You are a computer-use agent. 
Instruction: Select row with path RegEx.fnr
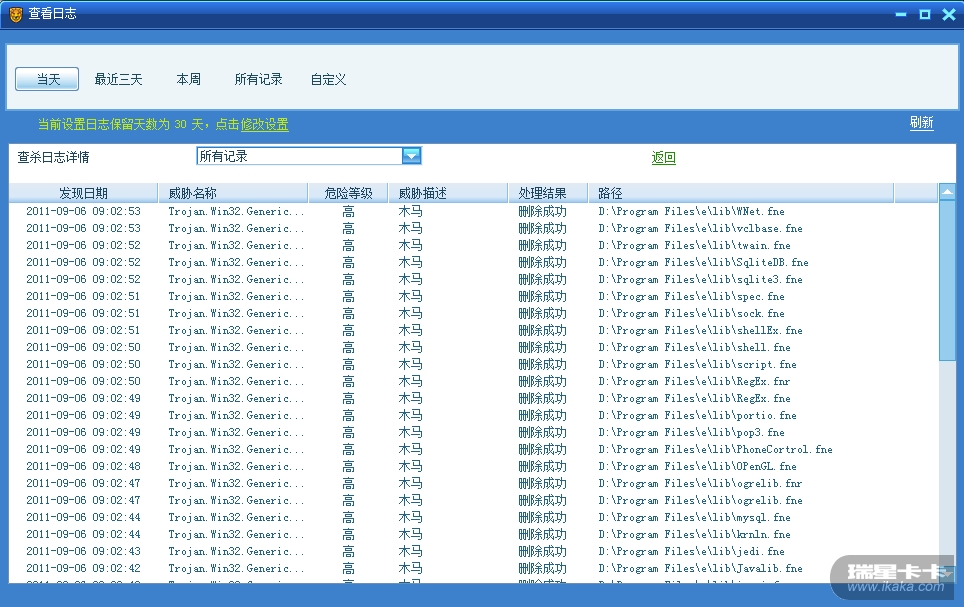(473, 381)
